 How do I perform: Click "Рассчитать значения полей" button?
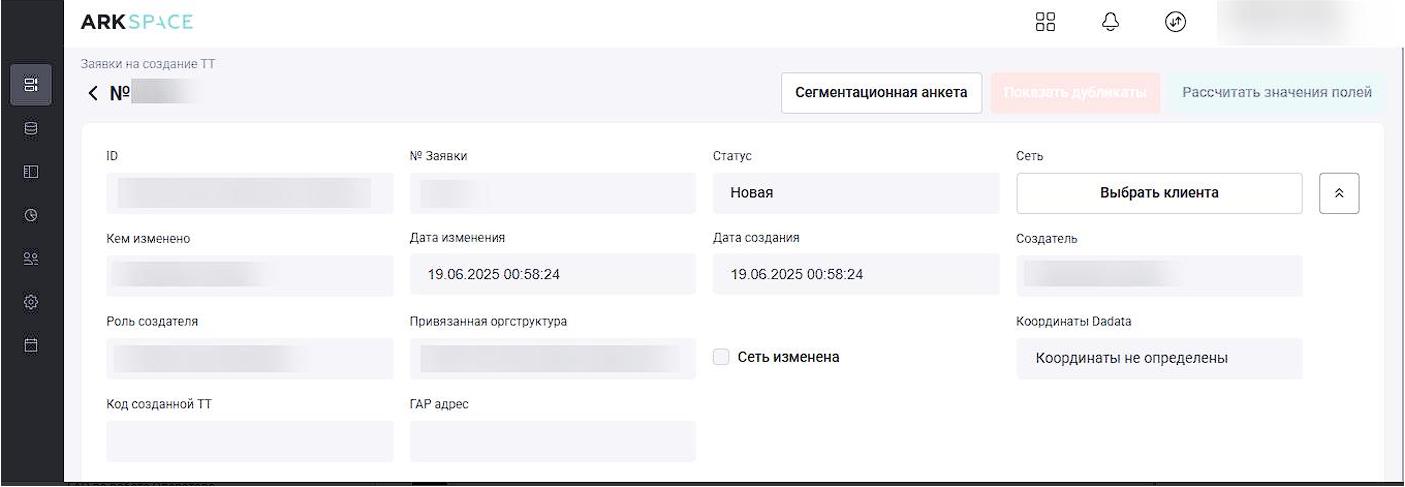(1277, 93)
